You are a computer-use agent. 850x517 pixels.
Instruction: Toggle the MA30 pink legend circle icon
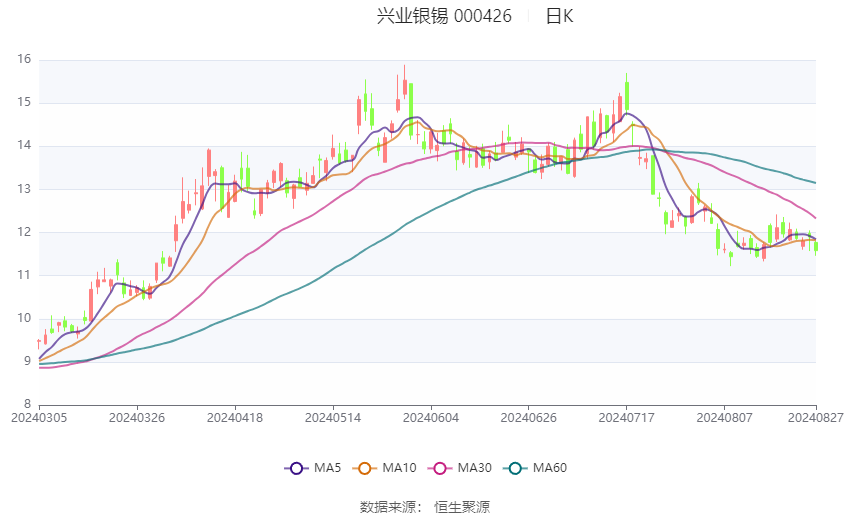[440, 468]
